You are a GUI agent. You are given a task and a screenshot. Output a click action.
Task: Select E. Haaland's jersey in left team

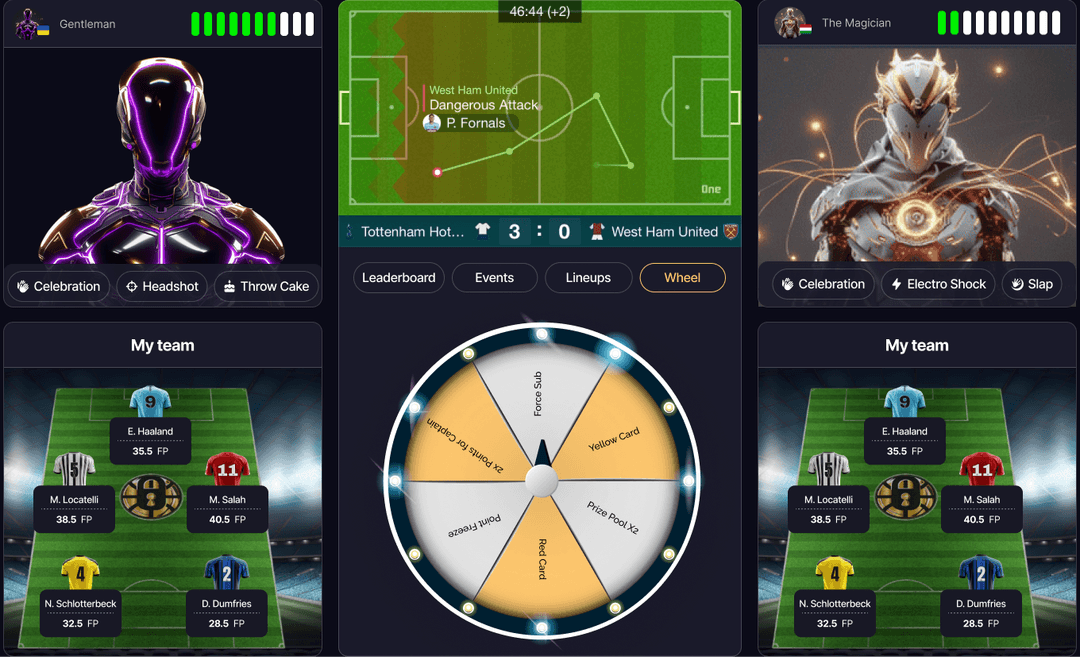click(150, 402)
